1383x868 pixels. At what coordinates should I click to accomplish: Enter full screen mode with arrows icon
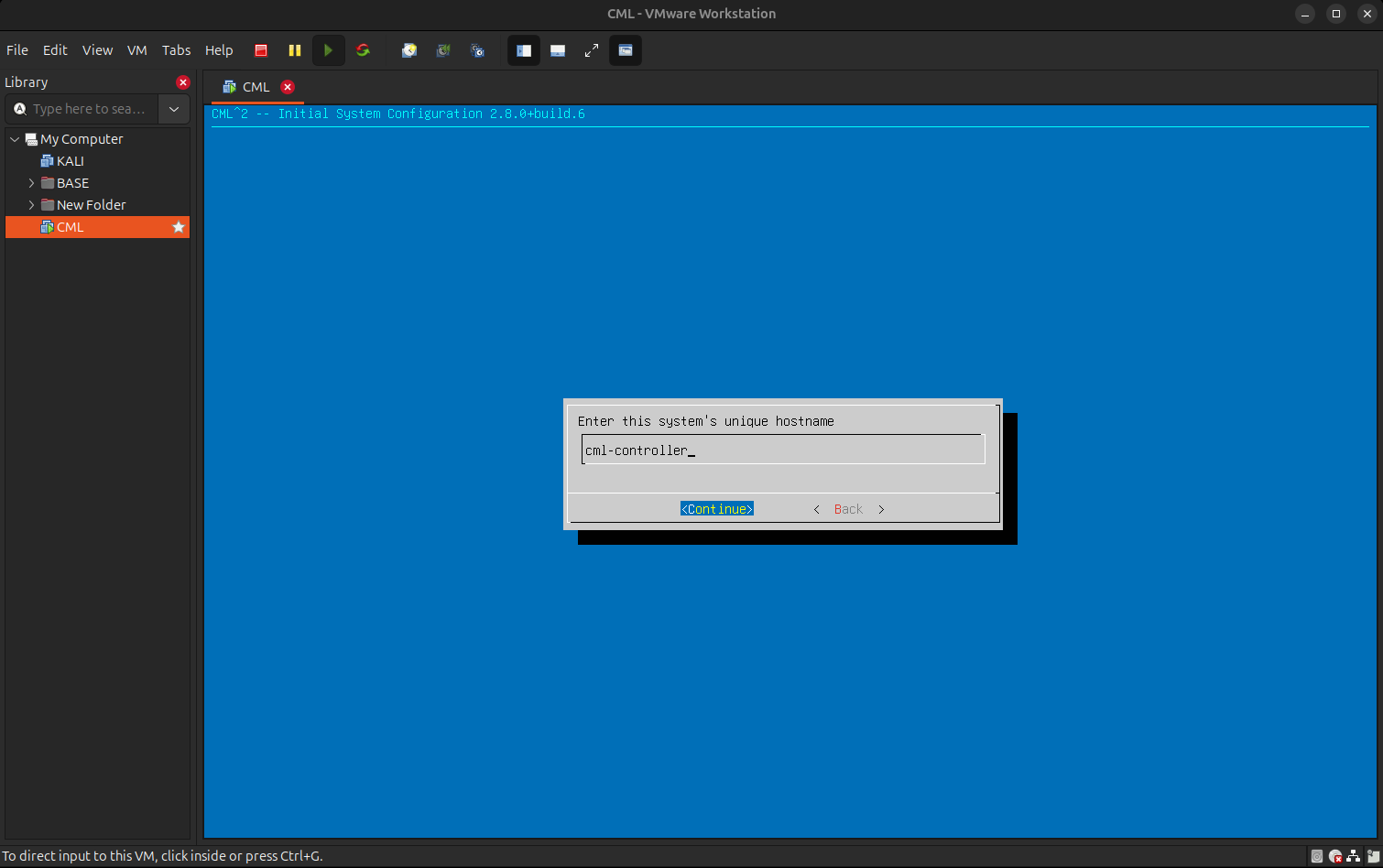coord(592,50)
